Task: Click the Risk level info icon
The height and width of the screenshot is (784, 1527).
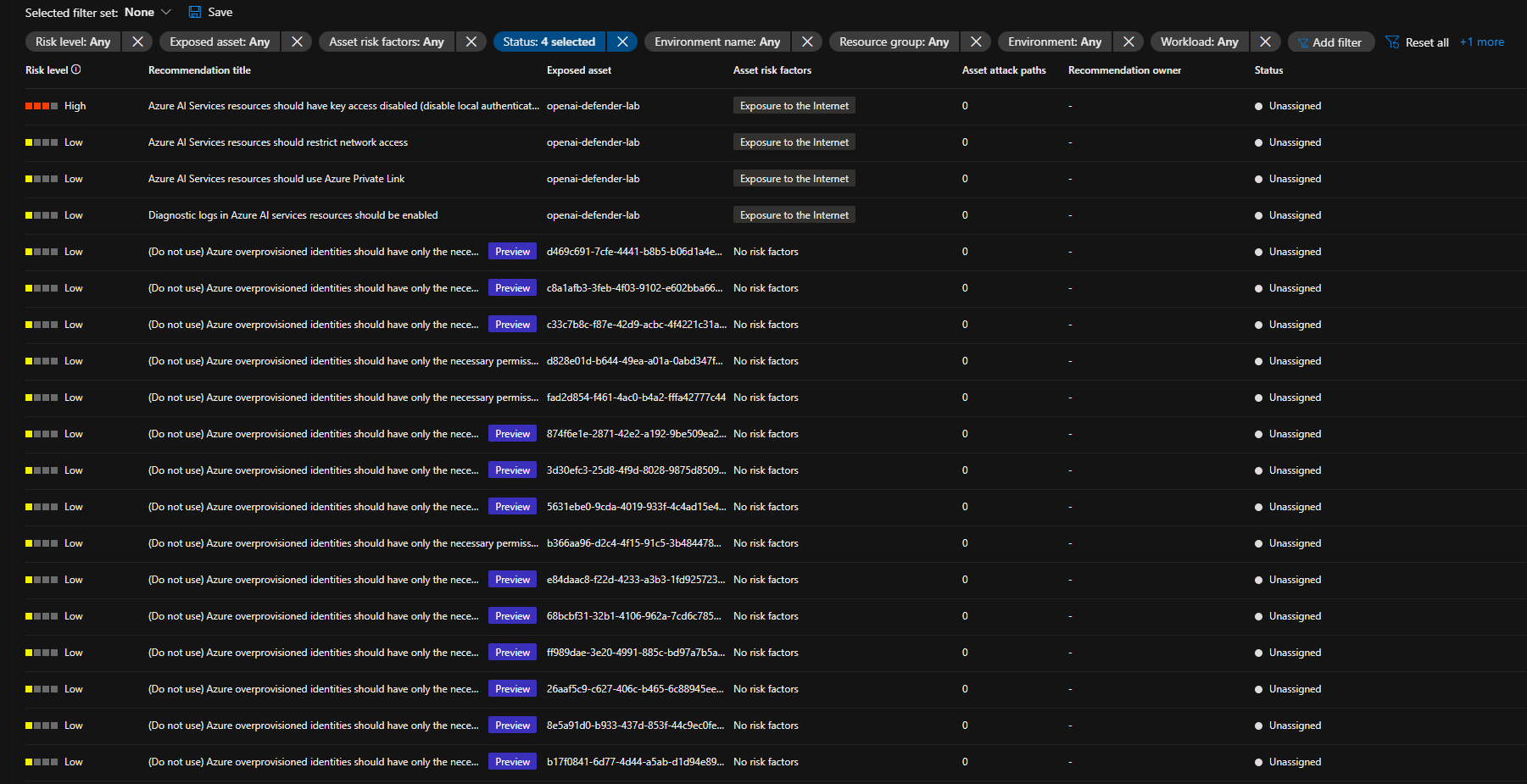Action: pos(76,70)
